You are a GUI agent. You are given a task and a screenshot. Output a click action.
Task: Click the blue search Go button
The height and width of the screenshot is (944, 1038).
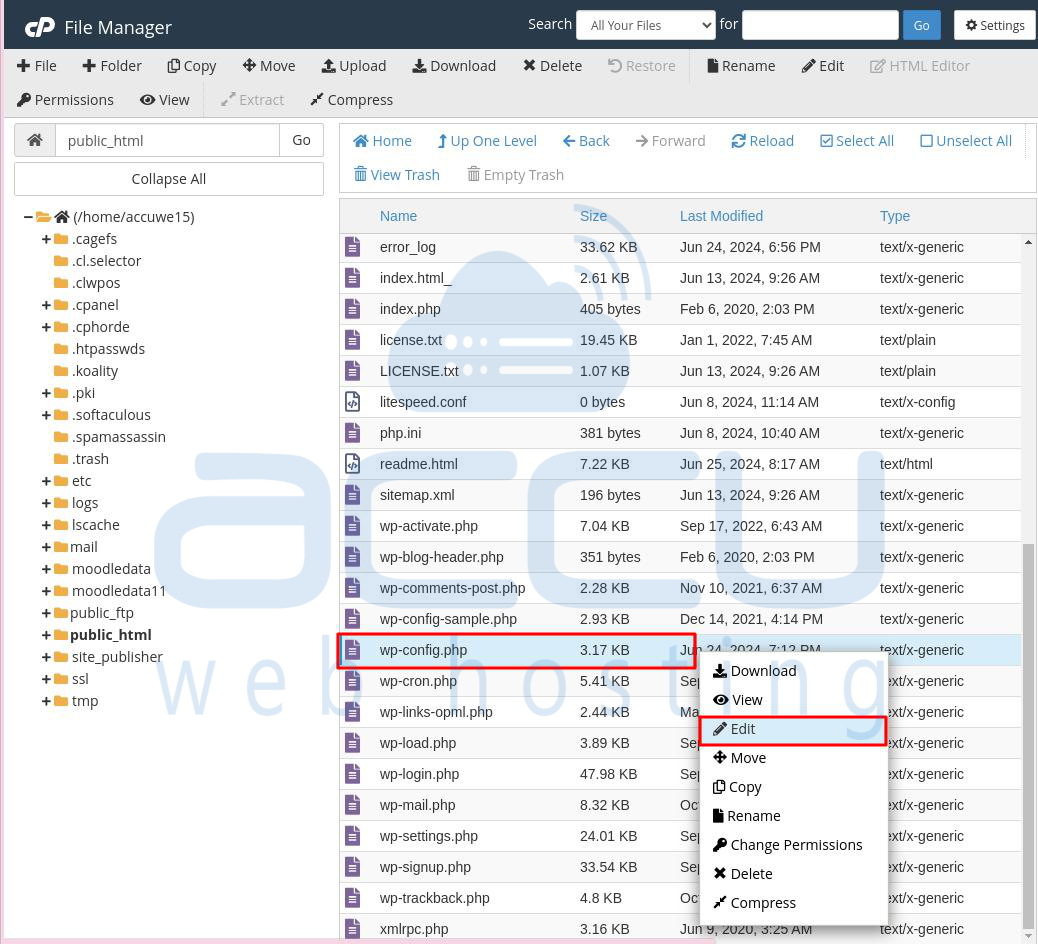tap(921, 25)
